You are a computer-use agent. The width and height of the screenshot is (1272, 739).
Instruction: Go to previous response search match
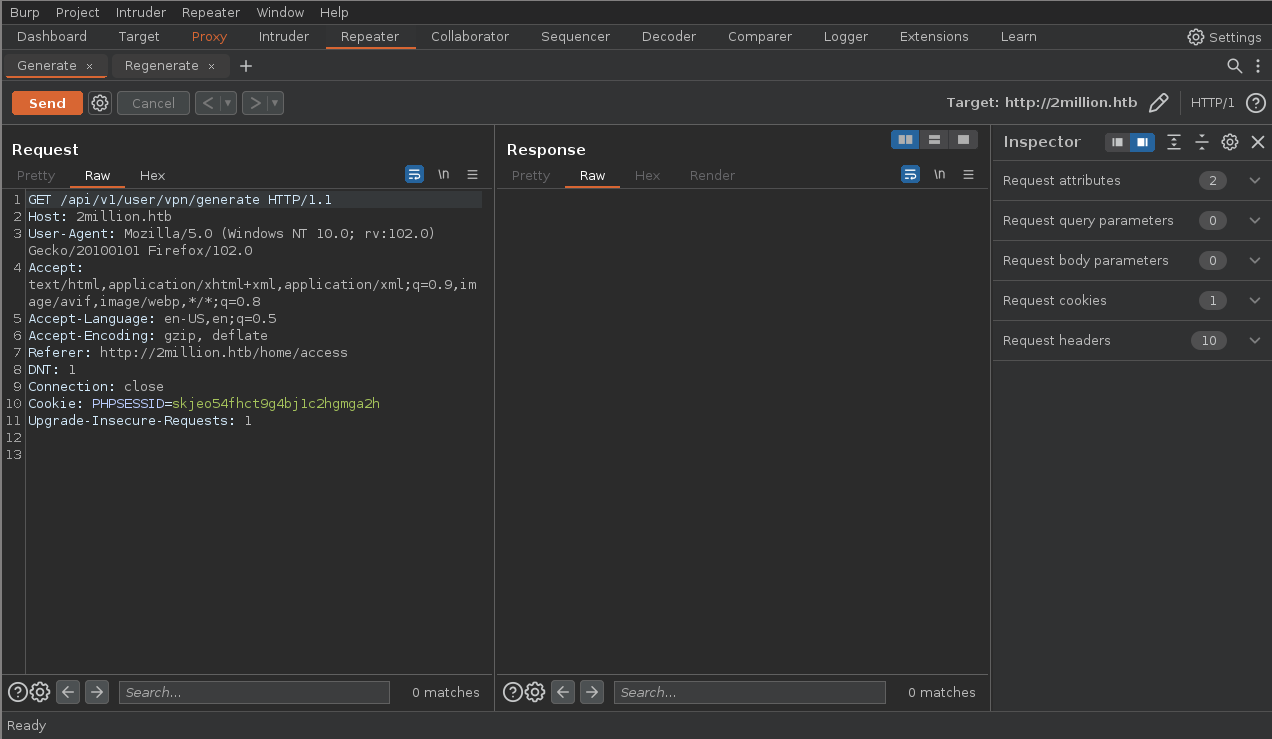point(563,692)
